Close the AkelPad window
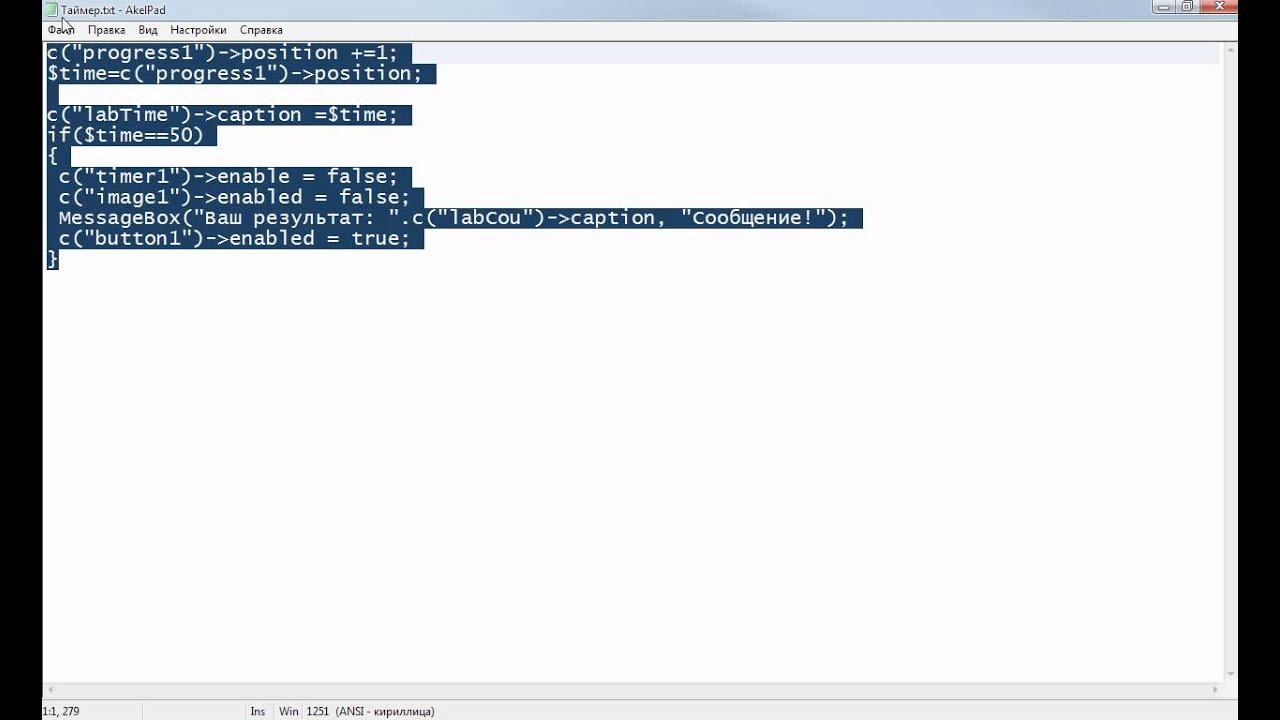 [1219, 7]
